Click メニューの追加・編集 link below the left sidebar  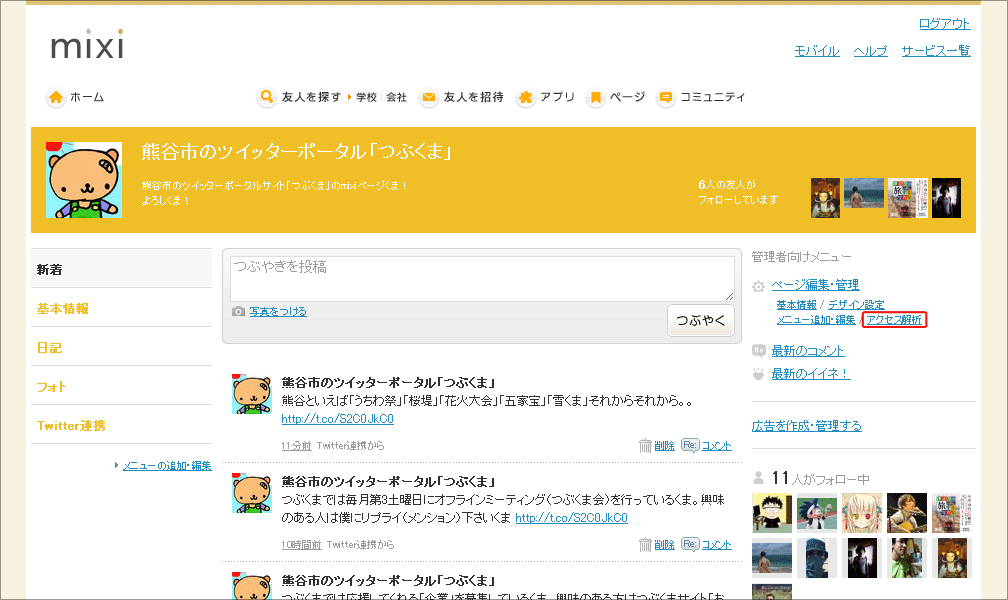point(167,466)
